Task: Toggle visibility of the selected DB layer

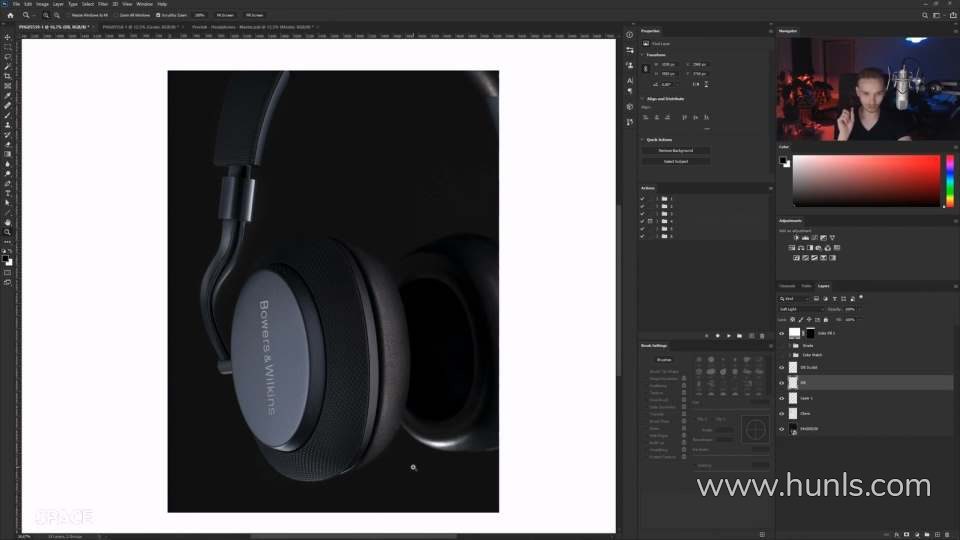Action: [781, 383]
